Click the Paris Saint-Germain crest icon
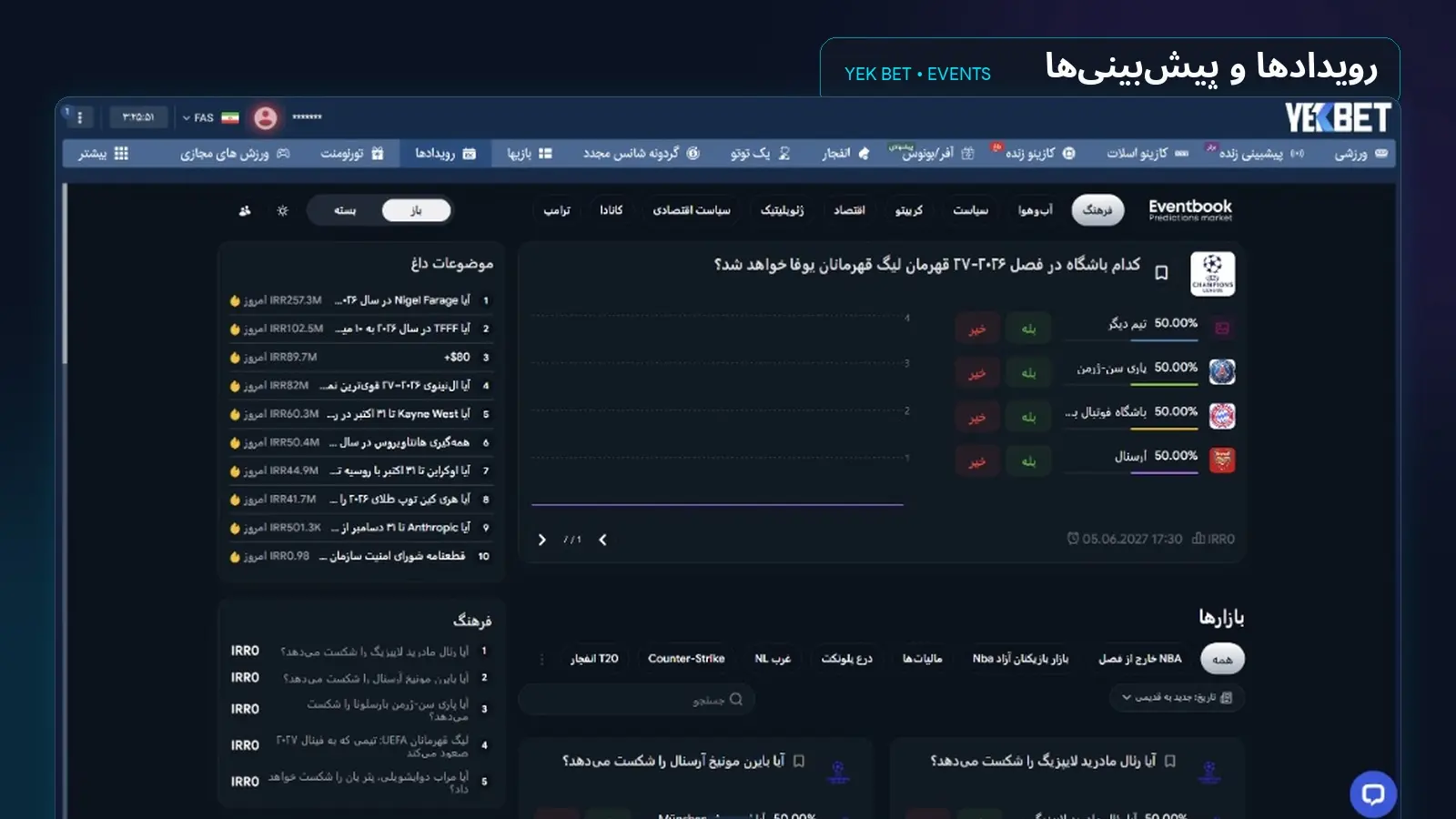The image size is (1456, 819). (x=1221, y=371)
